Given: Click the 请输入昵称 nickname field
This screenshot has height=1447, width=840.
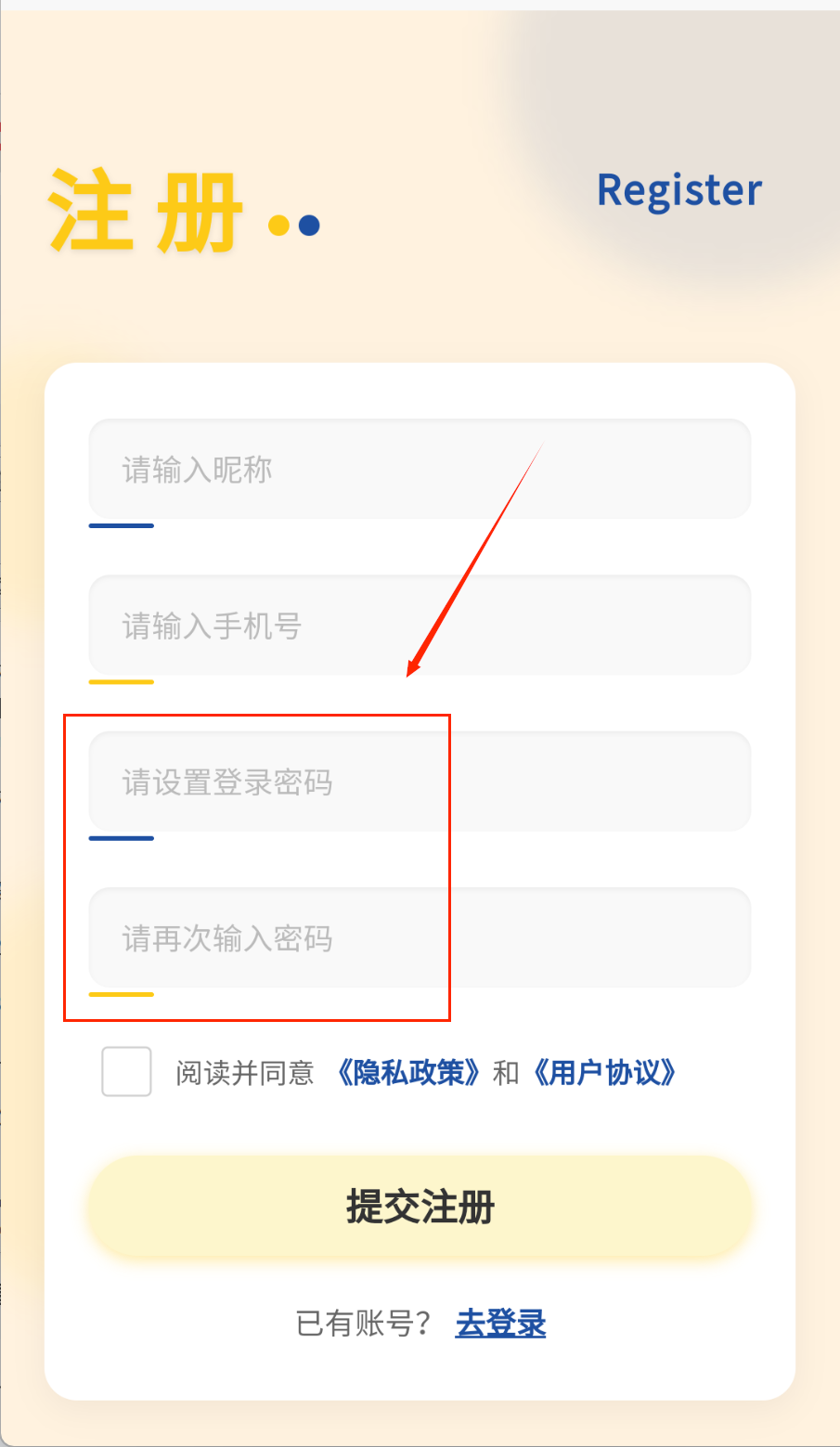Looking at the screenshot, I should click(x=420, y=470).
